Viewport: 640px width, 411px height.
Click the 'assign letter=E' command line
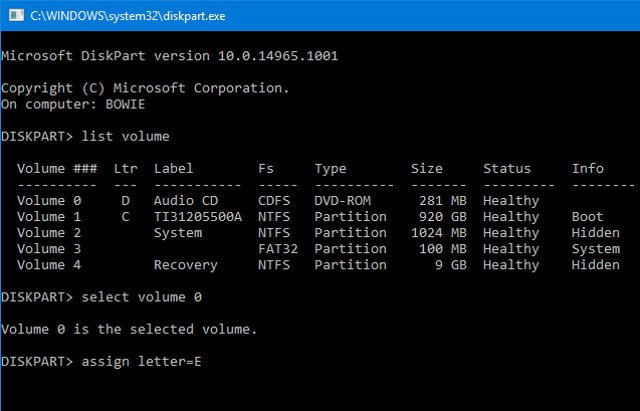tap(141, 361)
